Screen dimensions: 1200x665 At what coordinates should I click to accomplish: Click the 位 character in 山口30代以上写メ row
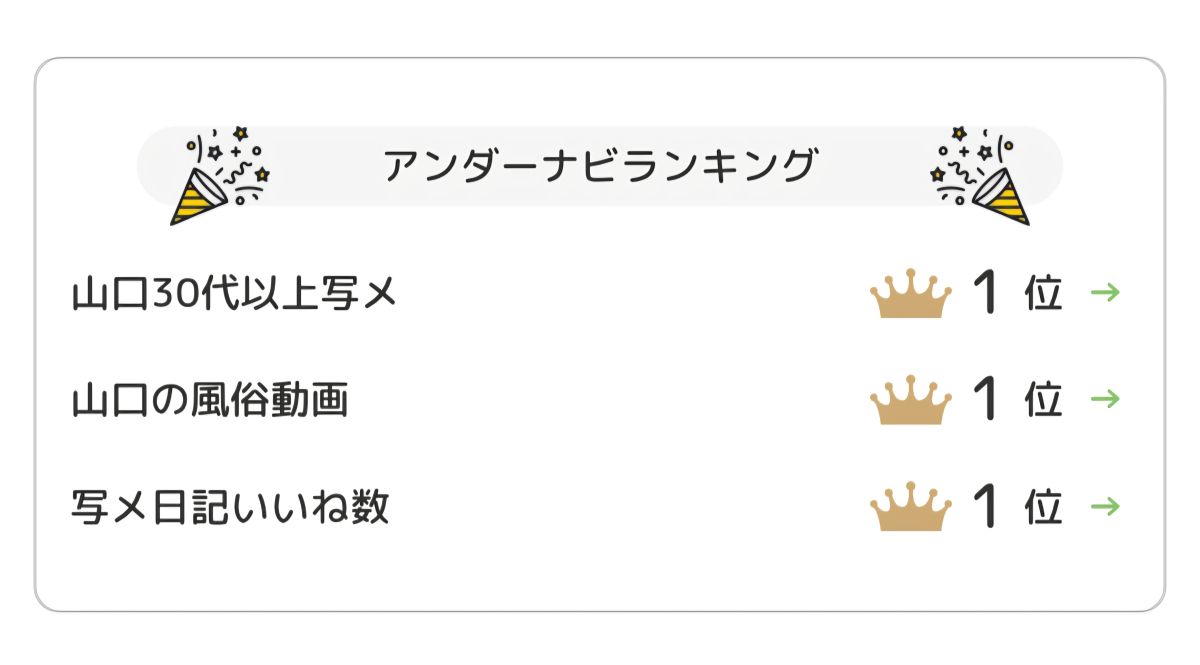[x=1043, y=295]
